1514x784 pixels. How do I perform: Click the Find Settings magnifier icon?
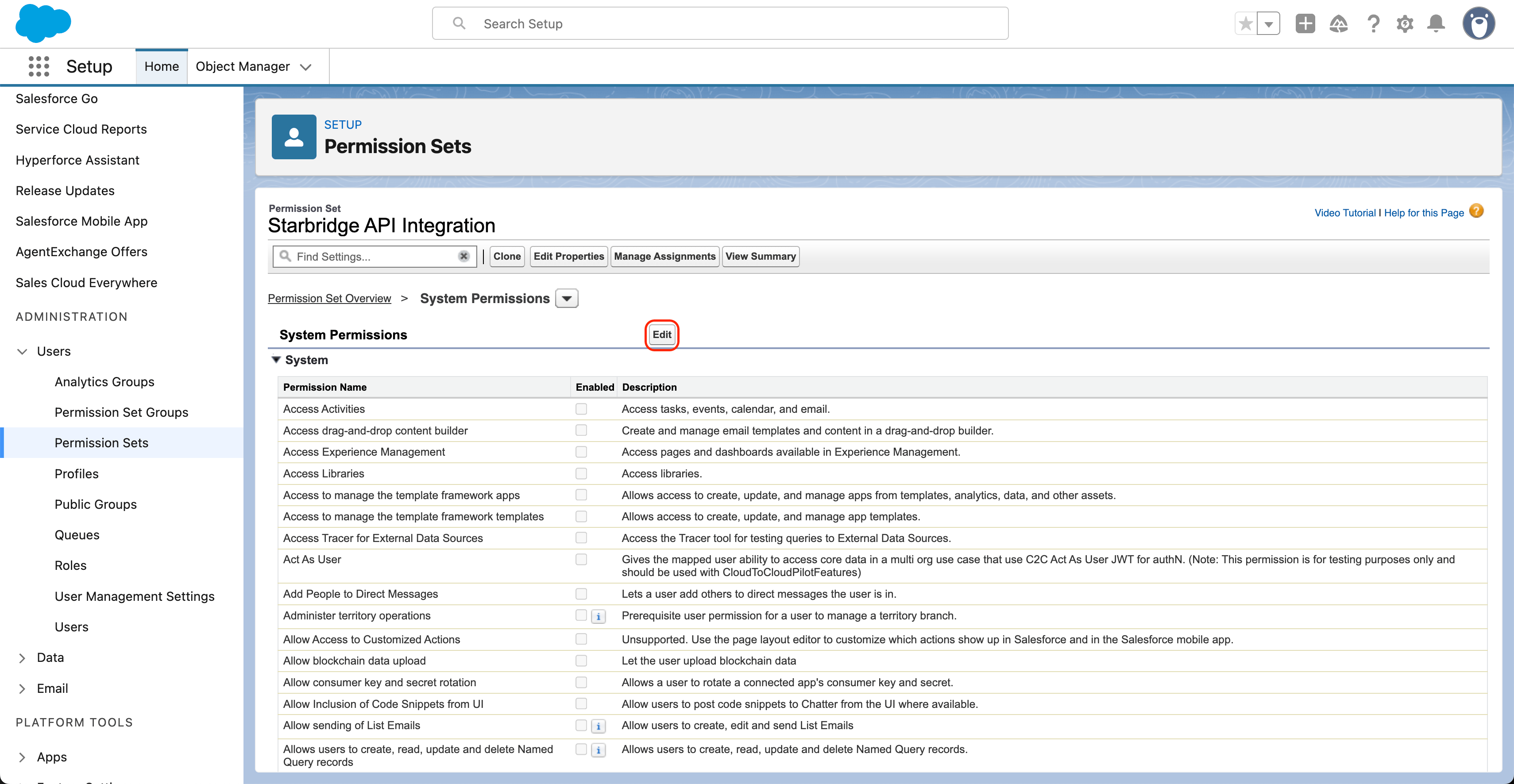click(x=285, y=256)
